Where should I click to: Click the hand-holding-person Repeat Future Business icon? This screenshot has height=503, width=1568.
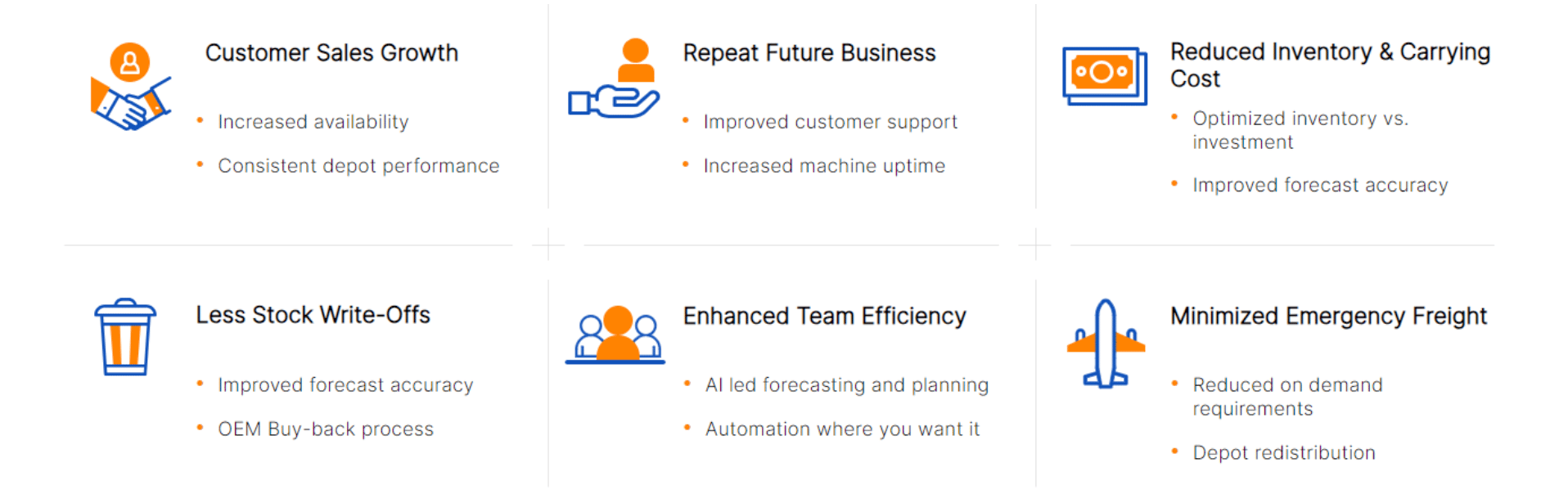(x=615, y=80)
